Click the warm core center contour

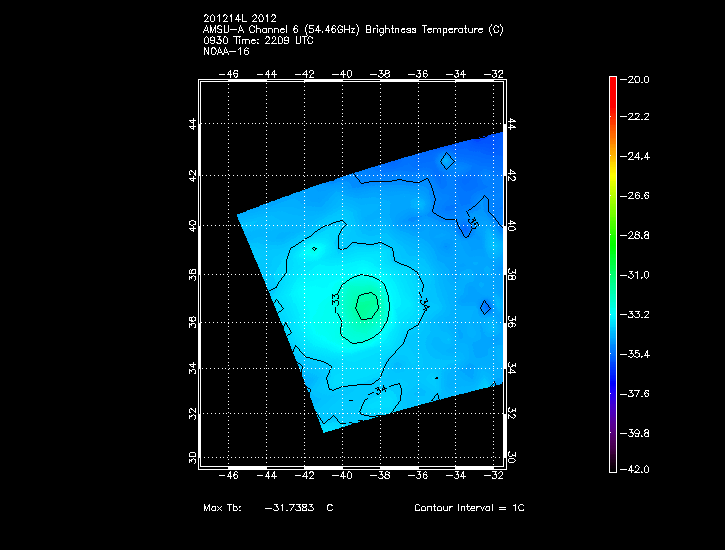pyautogui.click(x=367, y=304)
